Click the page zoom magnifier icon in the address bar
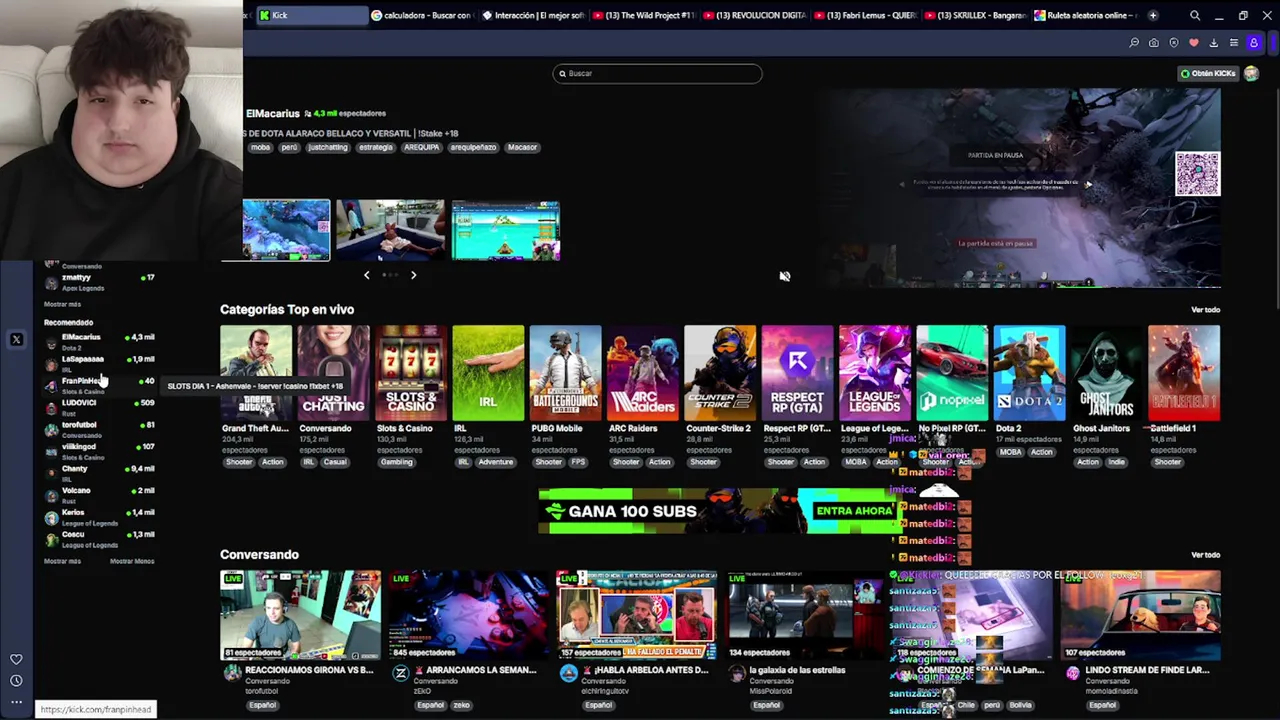This screenshot has width=1280, height=720. [x=1134, y=43]
